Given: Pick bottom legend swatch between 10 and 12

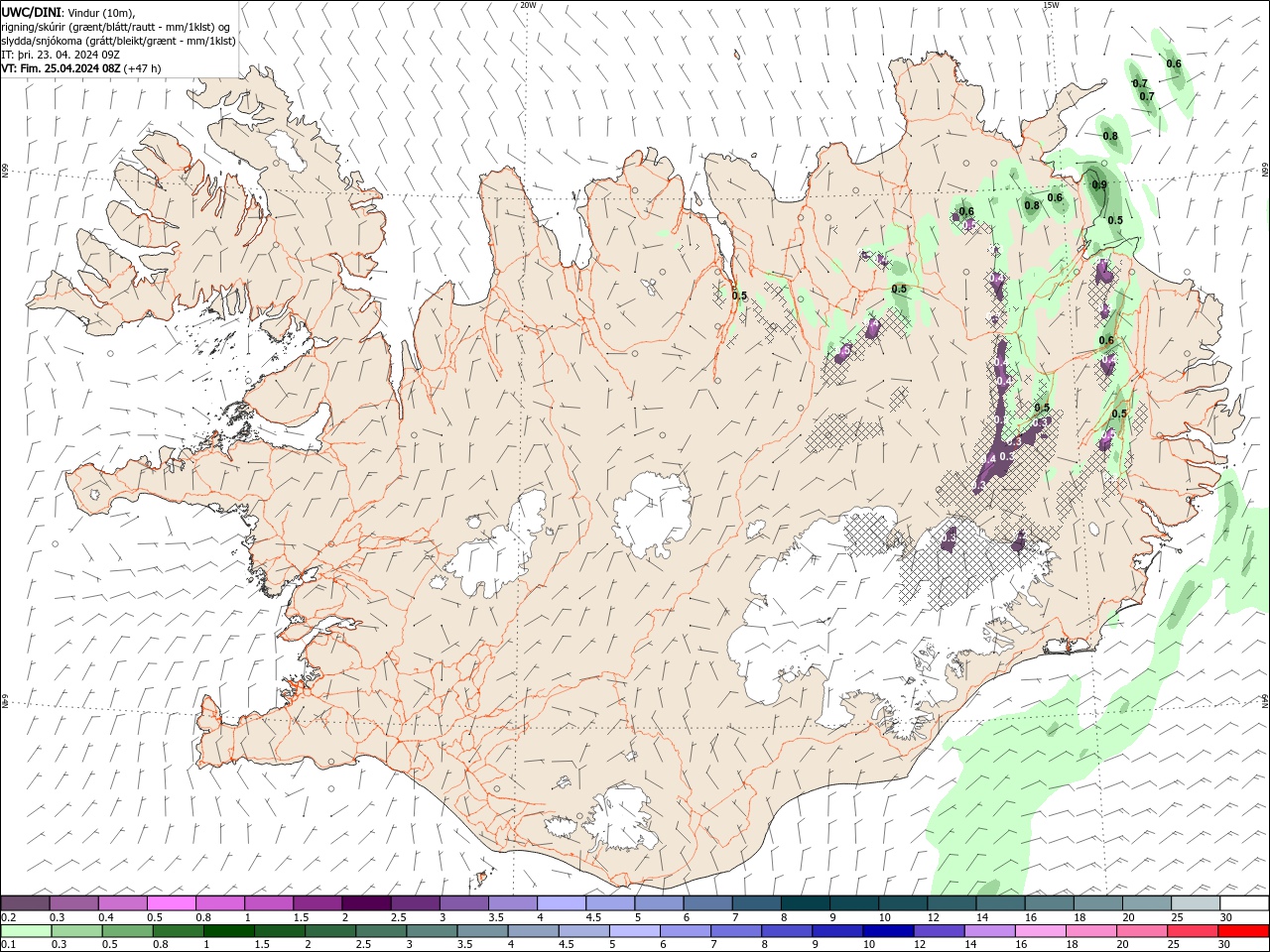Looking at the screenshot, I should click(x=888, y=931).
